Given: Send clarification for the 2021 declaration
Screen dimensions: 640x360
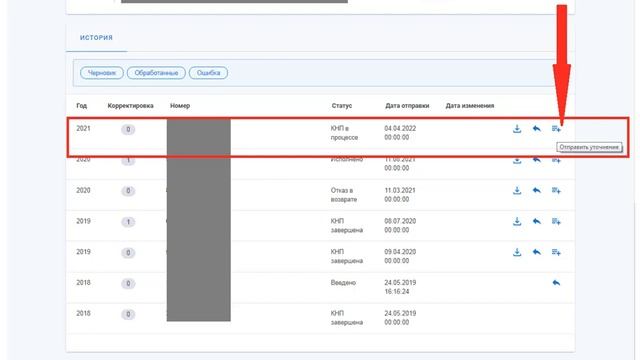Looking at the screenshot, I should [x=556, y=129].
